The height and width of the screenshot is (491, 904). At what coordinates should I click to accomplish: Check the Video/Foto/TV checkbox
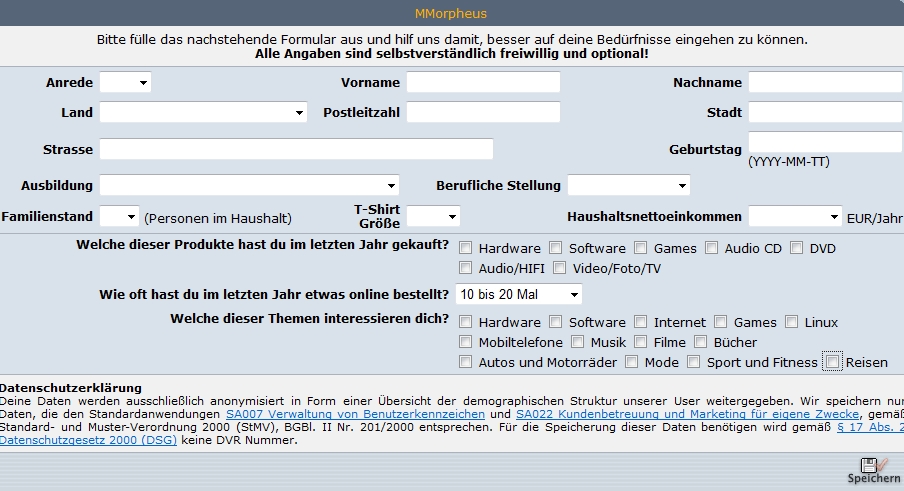click(559, 267)
